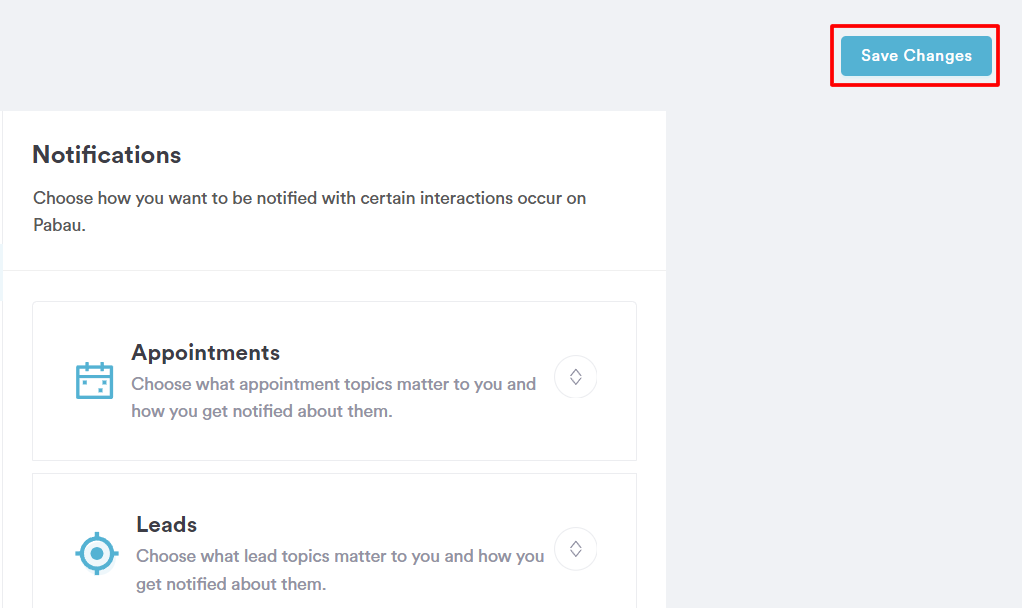Screen dimensions: 1022x608
Task: Select the Appointments heading
Action: pyautogui.click(x=205, y=353)
